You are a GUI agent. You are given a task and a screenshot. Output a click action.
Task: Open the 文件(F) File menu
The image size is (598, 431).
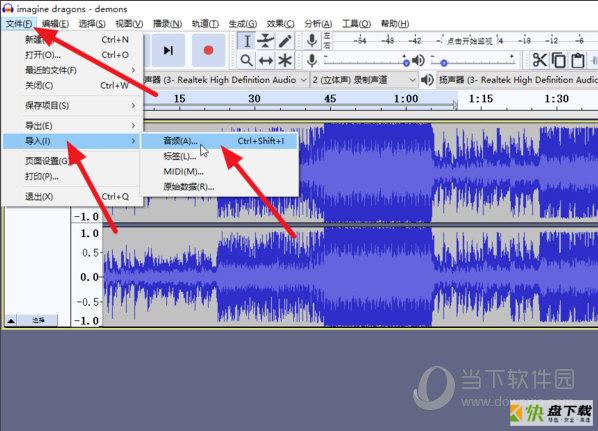pos(19,24)
